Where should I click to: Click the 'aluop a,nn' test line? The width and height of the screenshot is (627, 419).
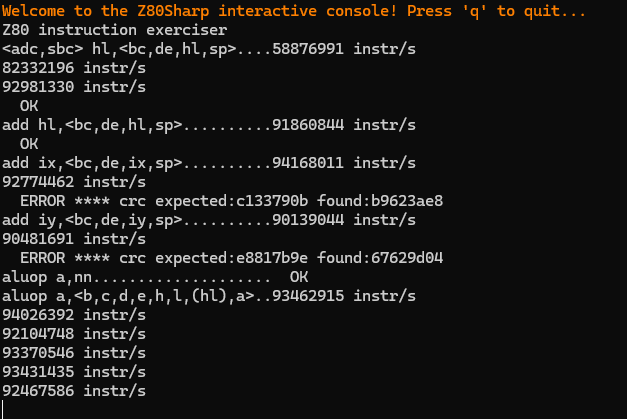click(155, 277)
